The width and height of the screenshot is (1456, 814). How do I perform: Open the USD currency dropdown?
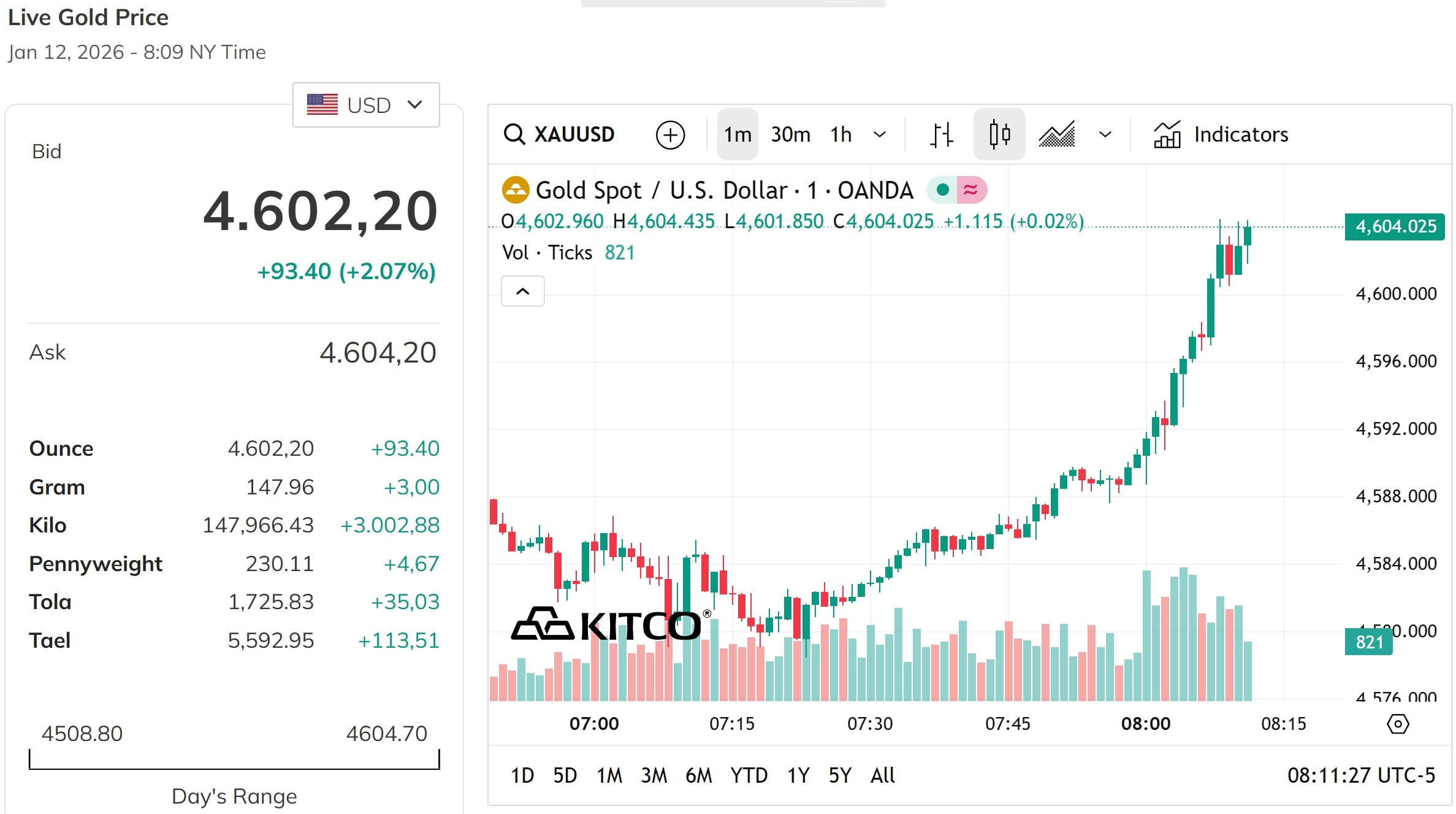pyautogui.click(x=366, y=104)
